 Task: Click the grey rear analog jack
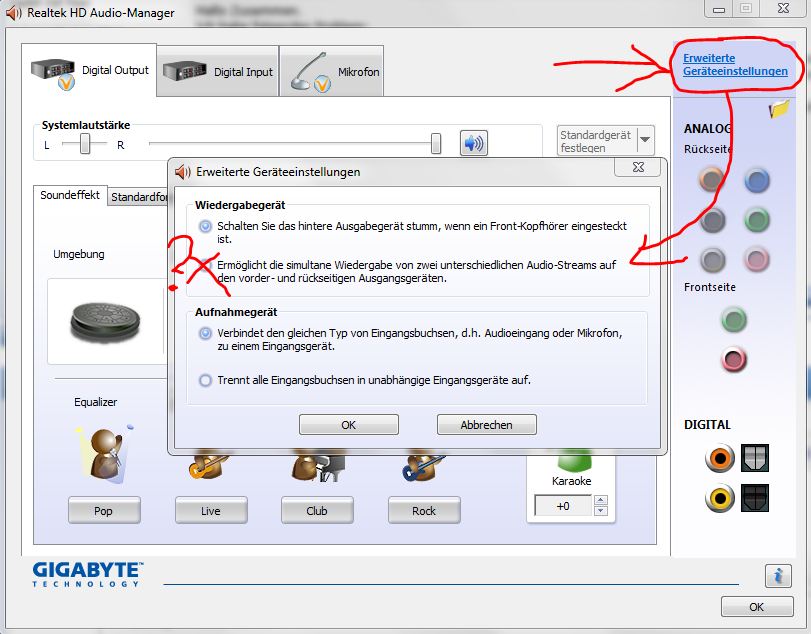pos(713,260)
